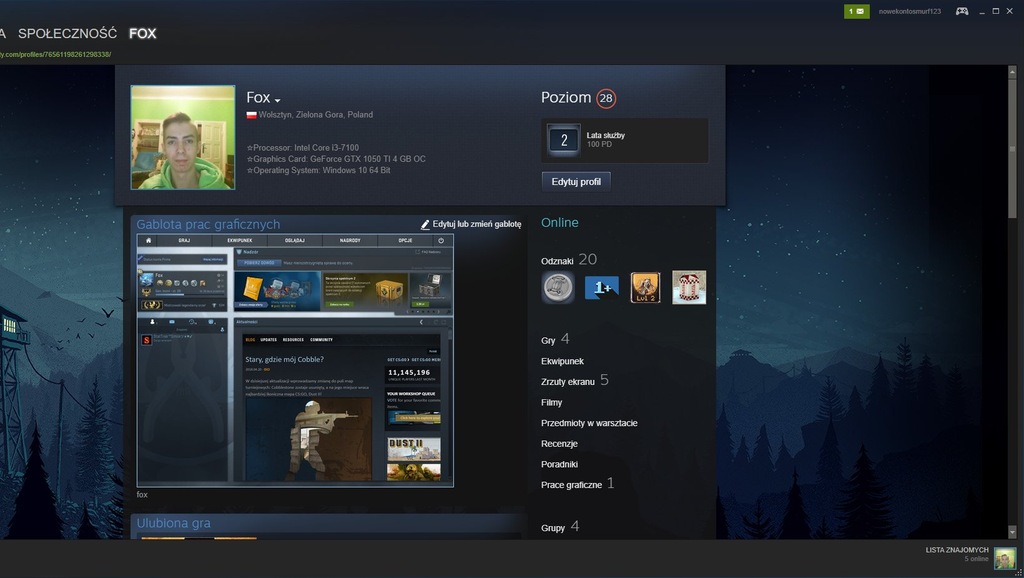
Task: Click the Ulubiona gra heading
Action: (173, 523)
